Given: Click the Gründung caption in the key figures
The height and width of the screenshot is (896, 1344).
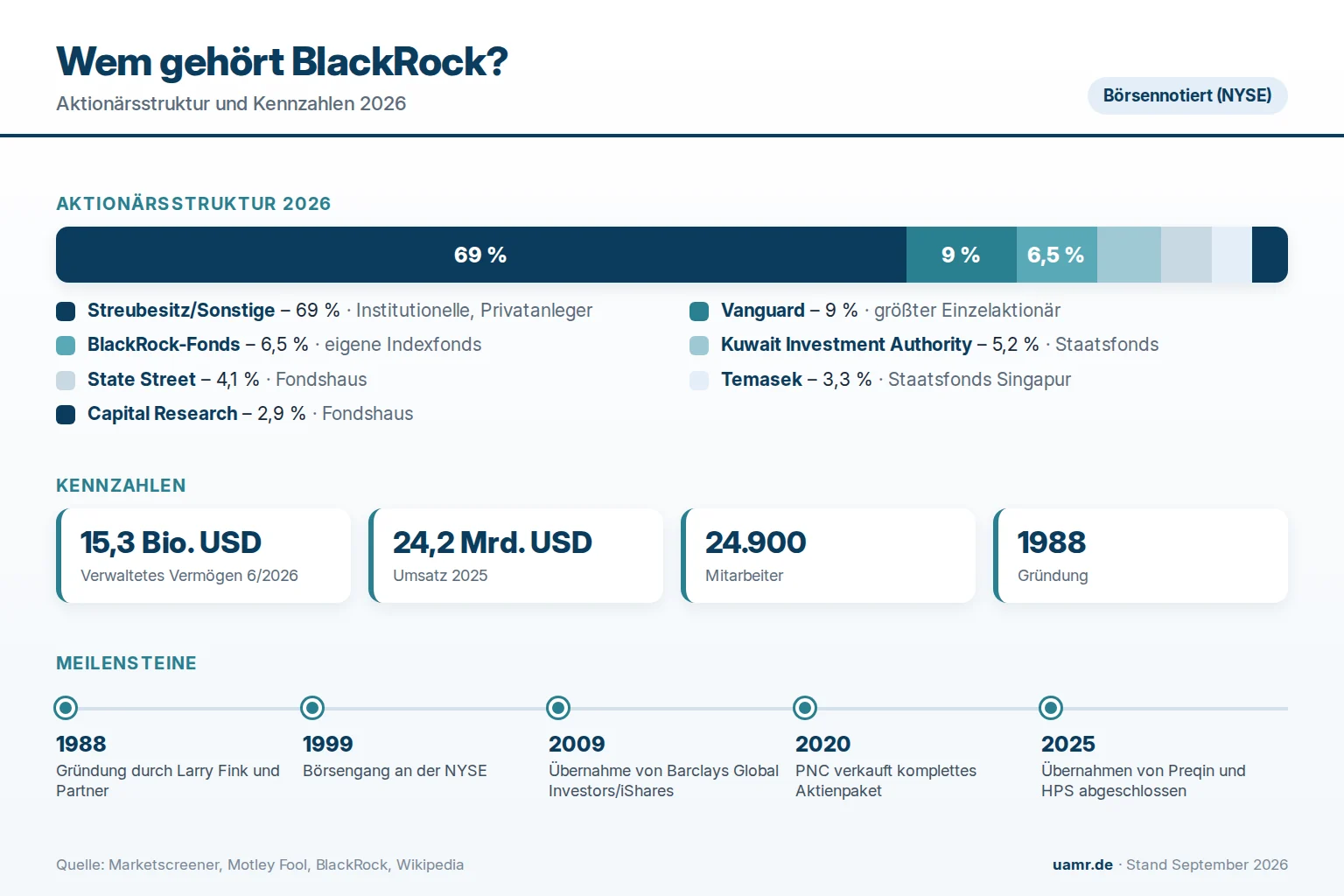Looking at the screenshot, I should [1053, 576].
